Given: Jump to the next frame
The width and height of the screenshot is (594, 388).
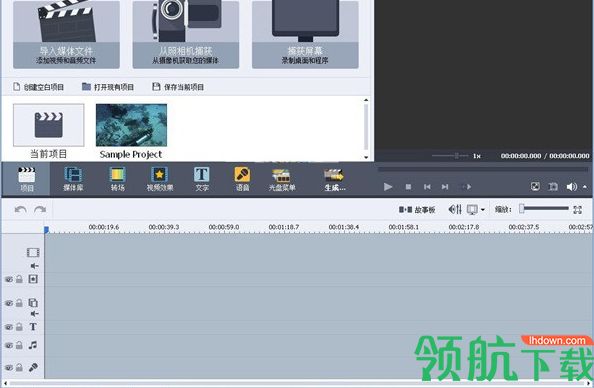Looking at the screenshot, I should pos(445,187).
